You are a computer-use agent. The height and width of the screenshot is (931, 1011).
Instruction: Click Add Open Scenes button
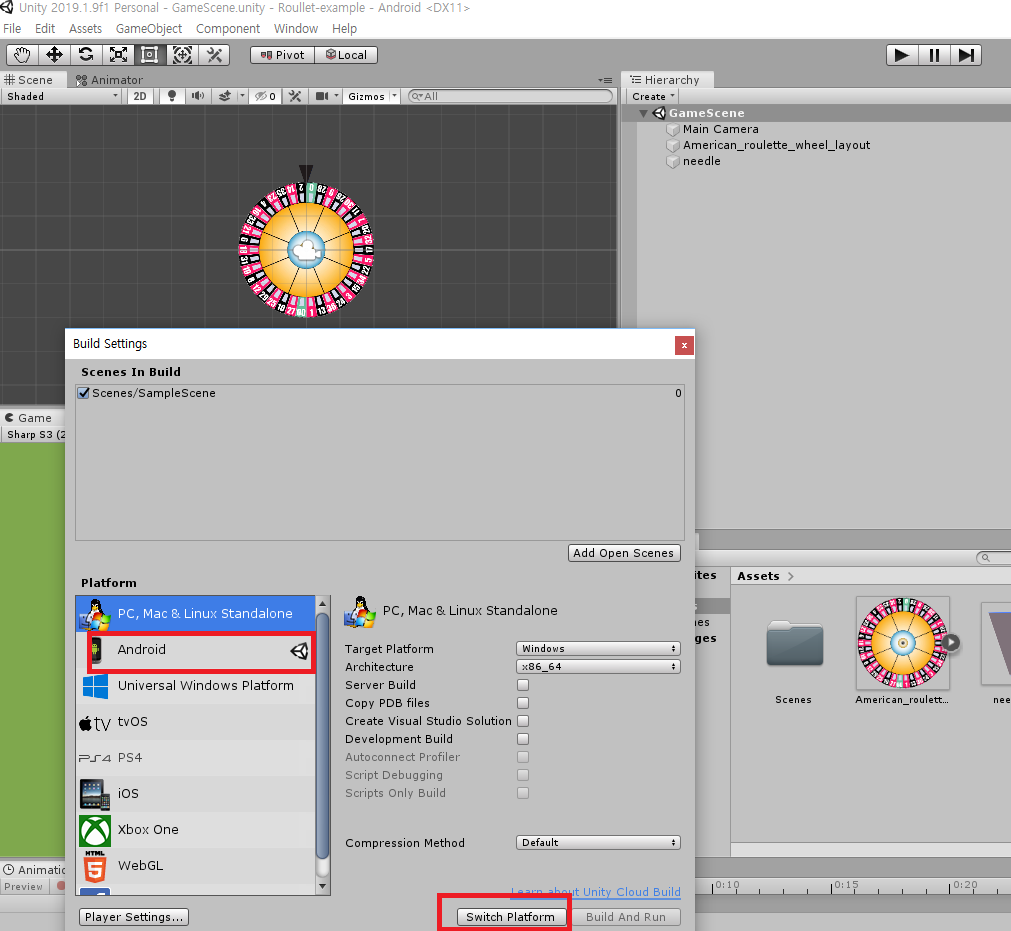[x=623, y=553]
